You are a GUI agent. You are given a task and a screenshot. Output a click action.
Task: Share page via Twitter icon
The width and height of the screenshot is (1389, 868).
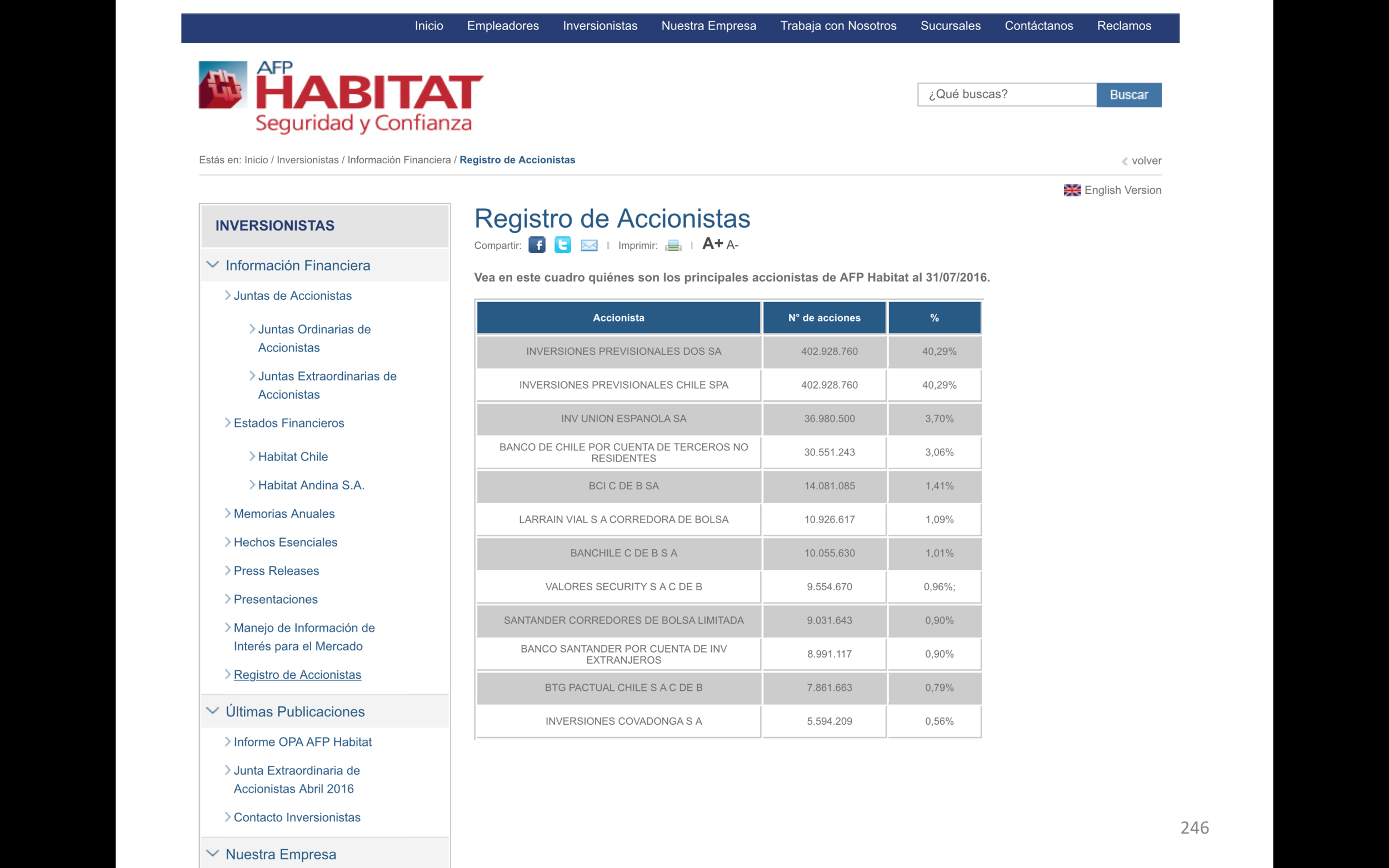562,245
